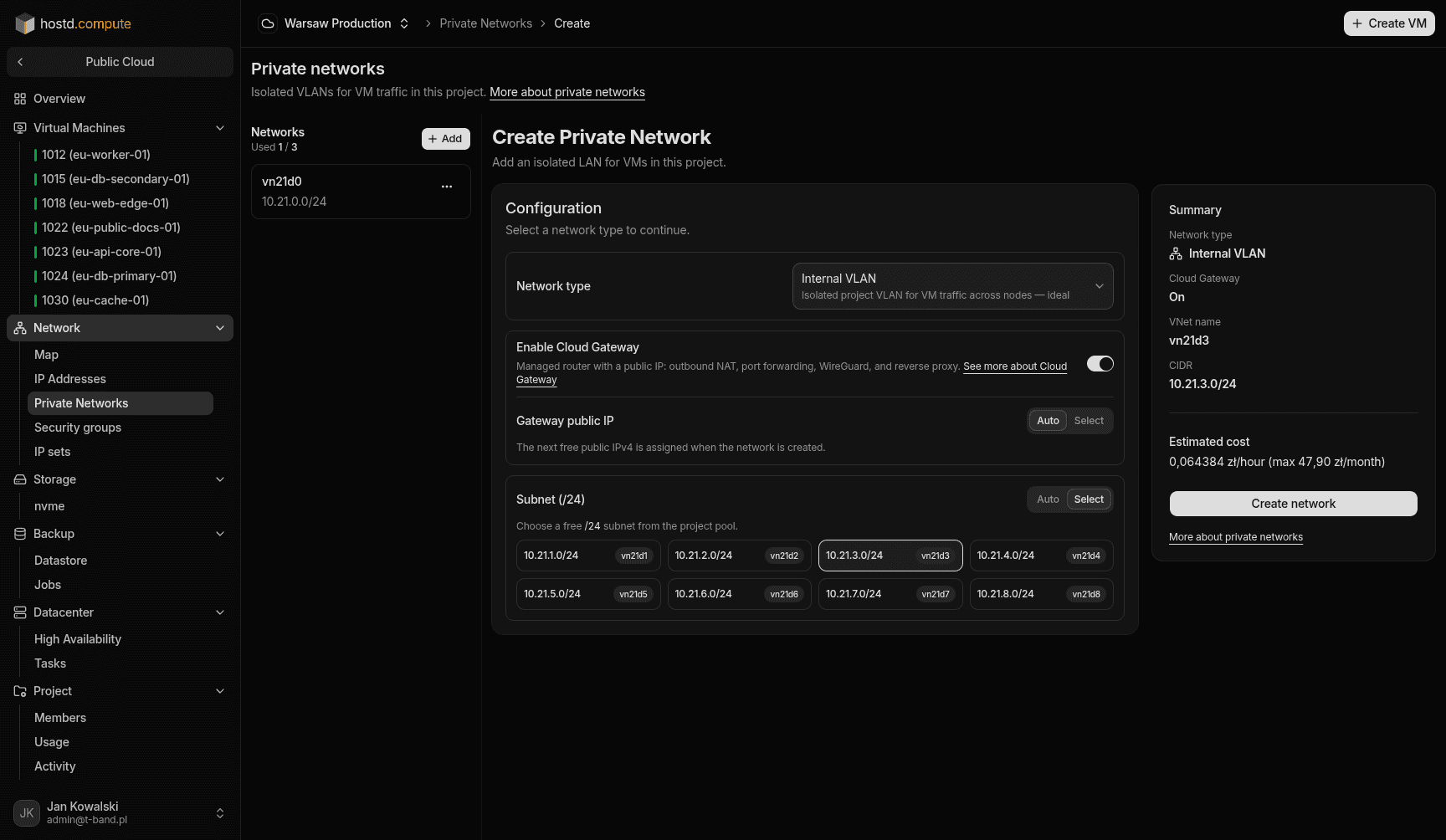Toggle the Enable Cloud Gateway switch

click(x=1100, y=364)
